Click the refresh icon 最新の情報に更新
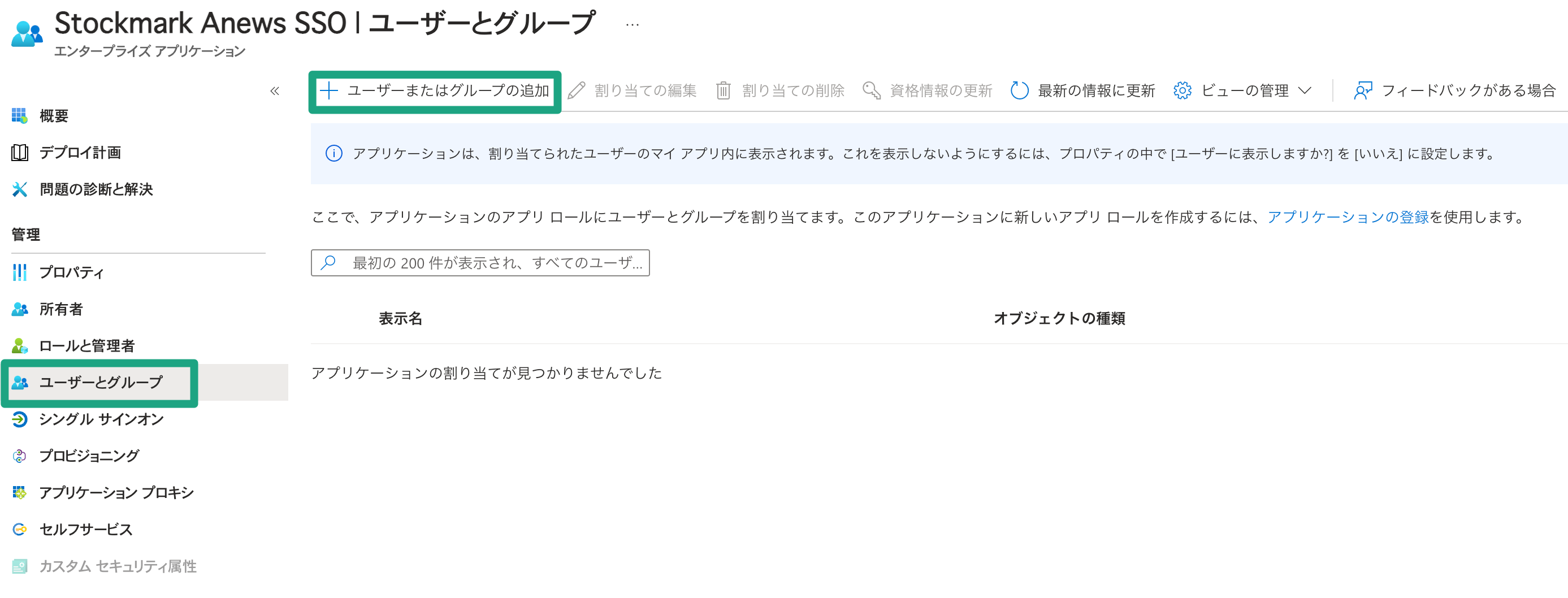Viewport: 1568px width, 598px height. [x=1019, y=91]
